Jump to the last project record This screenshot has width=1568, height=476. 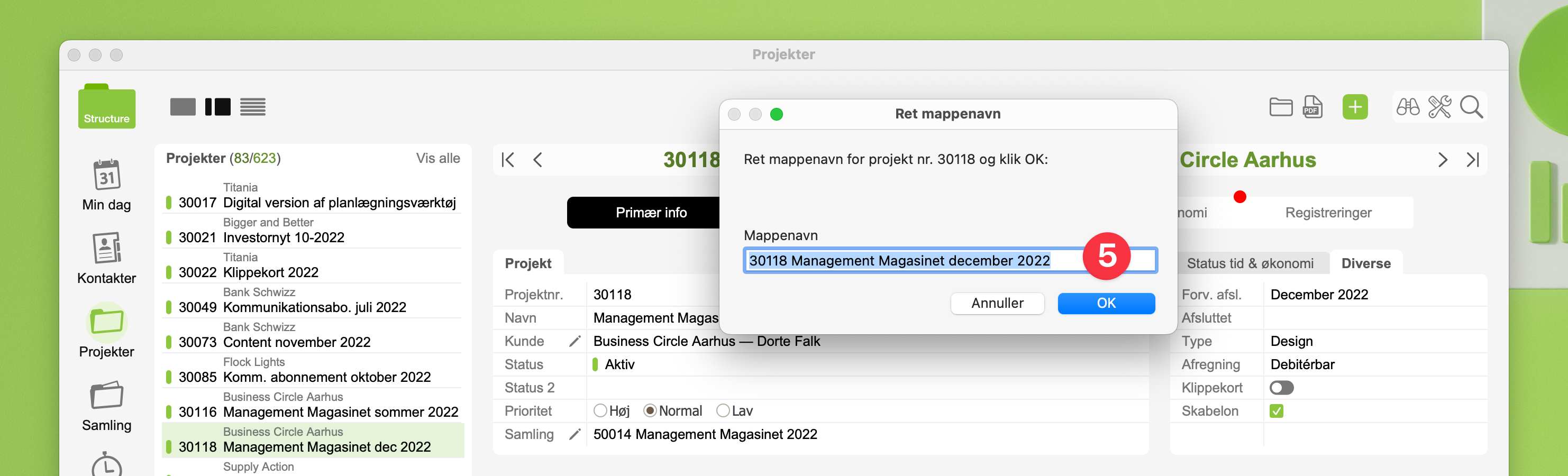(1472, 160)
